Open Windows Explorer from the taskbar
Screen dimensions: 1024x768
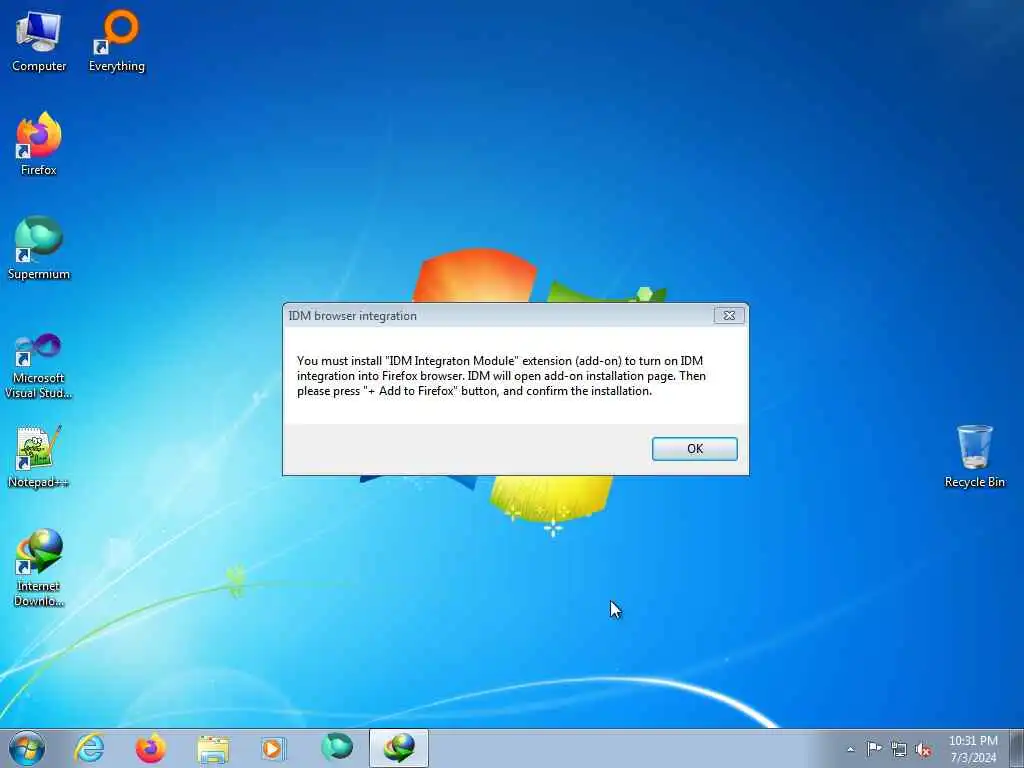coord(213,748)
